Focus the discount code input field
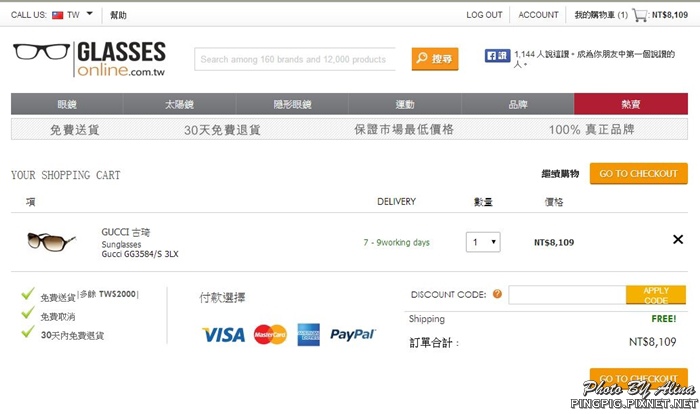This screenshot has width=700, height=414. pos(567,295)
